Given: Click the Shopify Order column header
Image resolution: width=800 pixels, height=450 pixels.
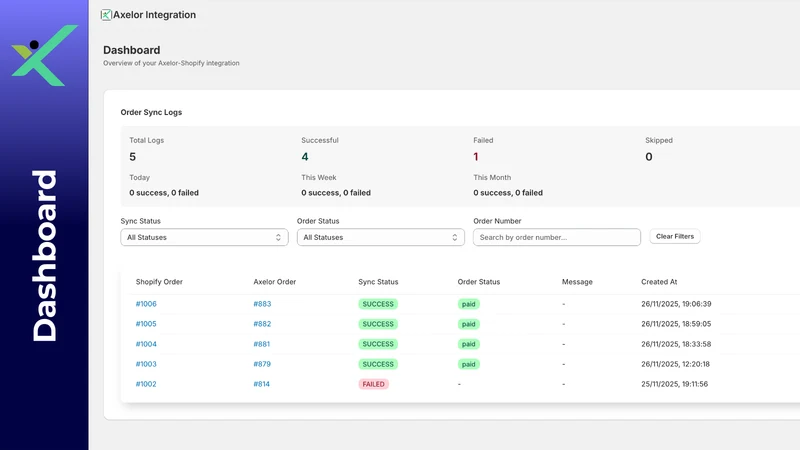Looking at the screenshot, I should [159, 282].
